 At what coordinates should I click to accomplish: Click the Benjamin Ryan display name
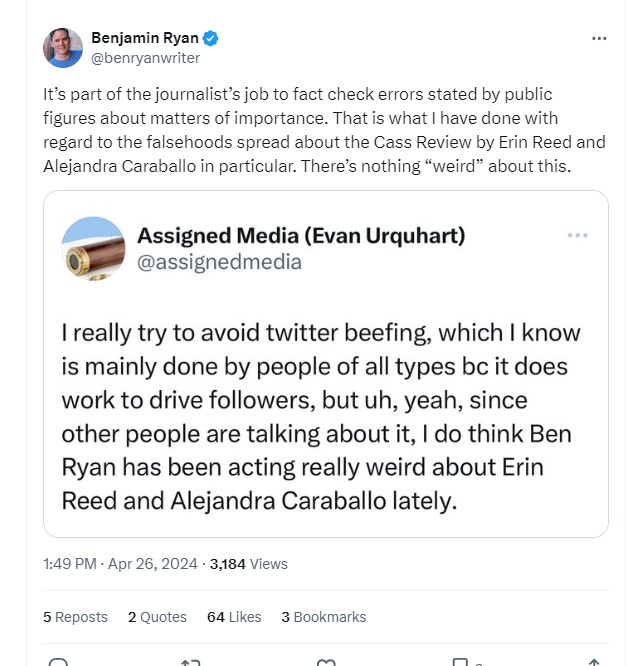click(x=144, y=38)
